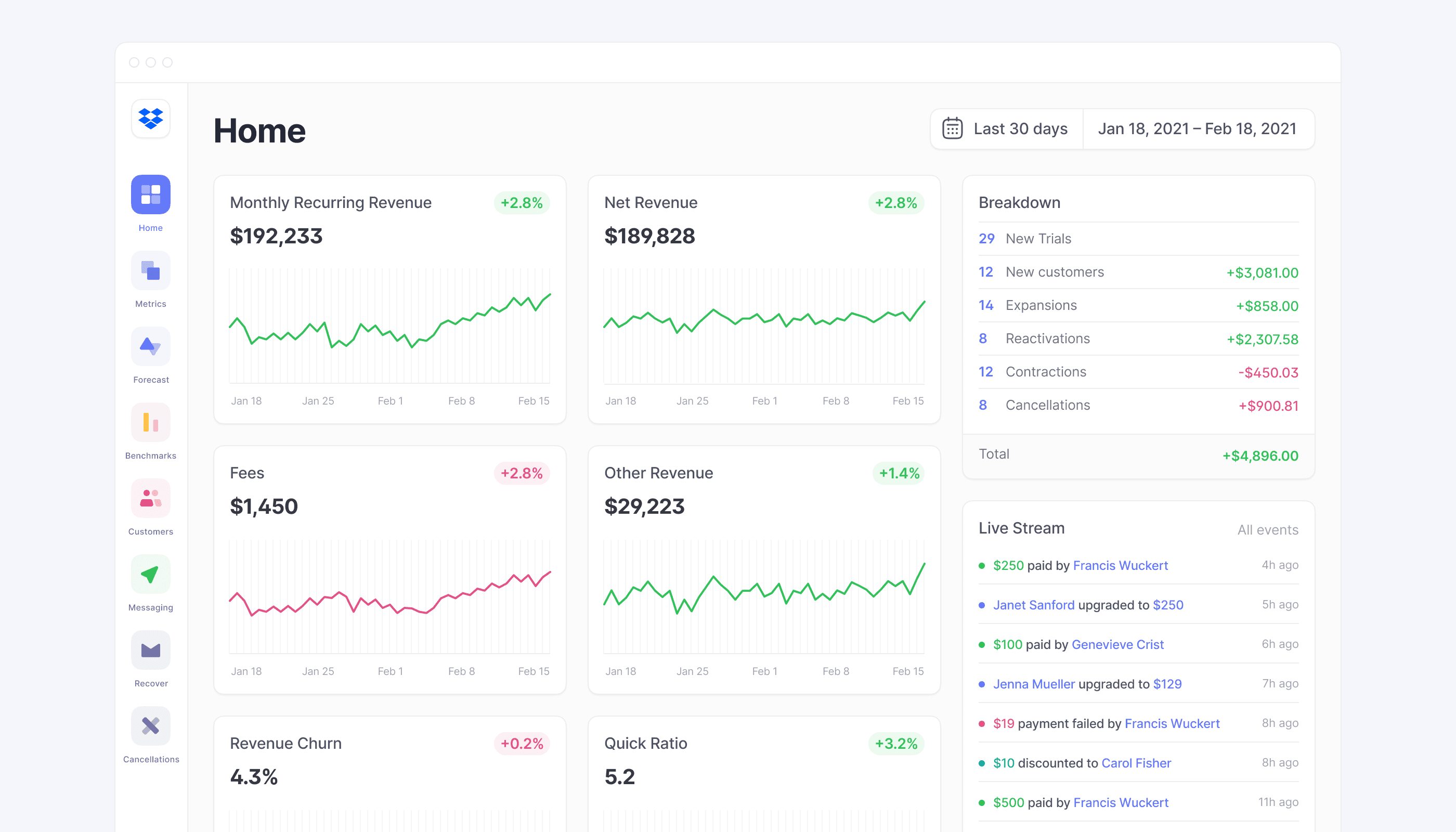This screenshot has height=832, width=1456.
Task: Click the Live Stream panel title
Action: click(x=1022, y=528)
